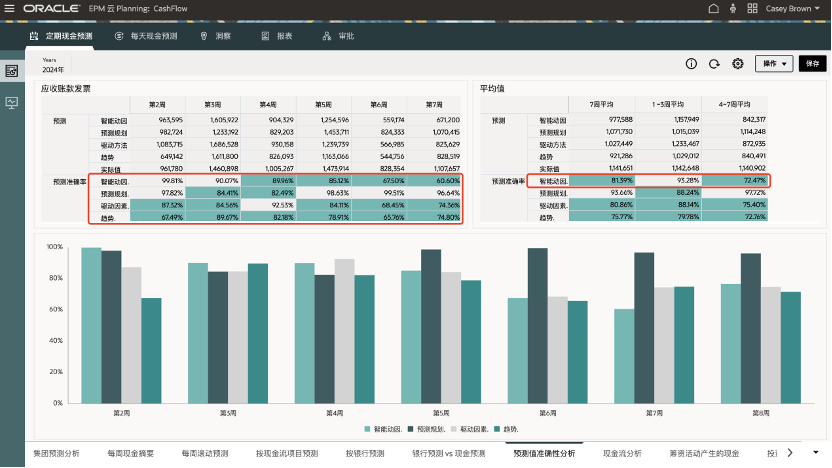
Task: Open the hamburger navigator menu
Action: [x=10, y=8]
